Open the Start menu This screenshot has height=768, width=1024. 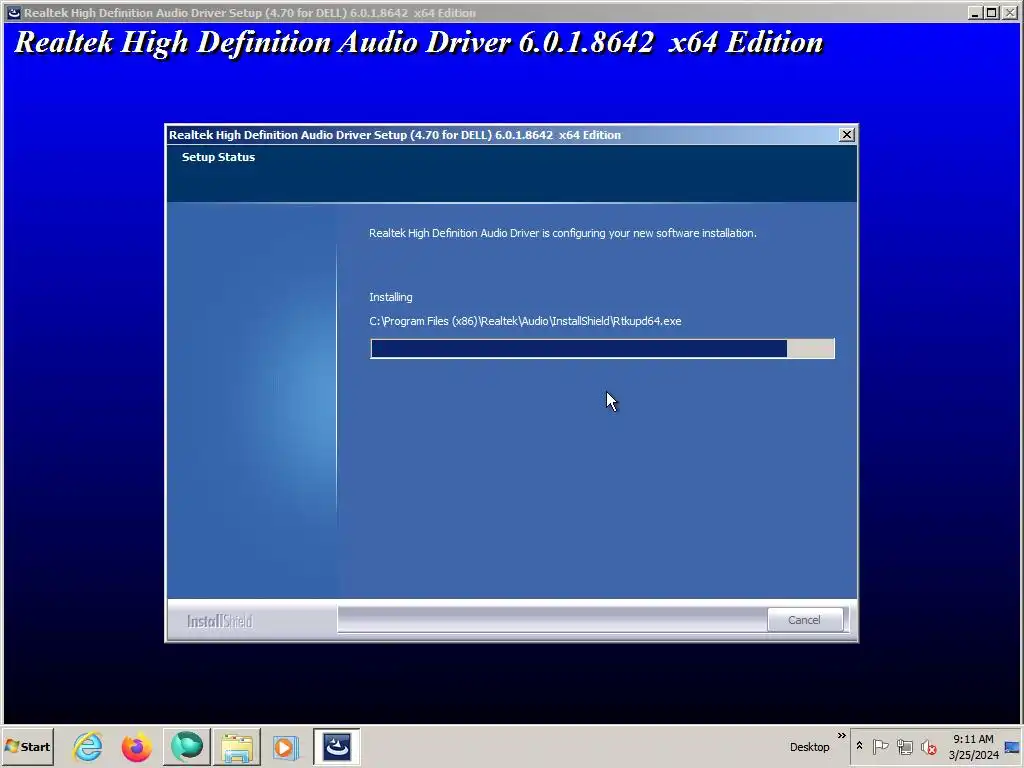(x=28, y=746)
